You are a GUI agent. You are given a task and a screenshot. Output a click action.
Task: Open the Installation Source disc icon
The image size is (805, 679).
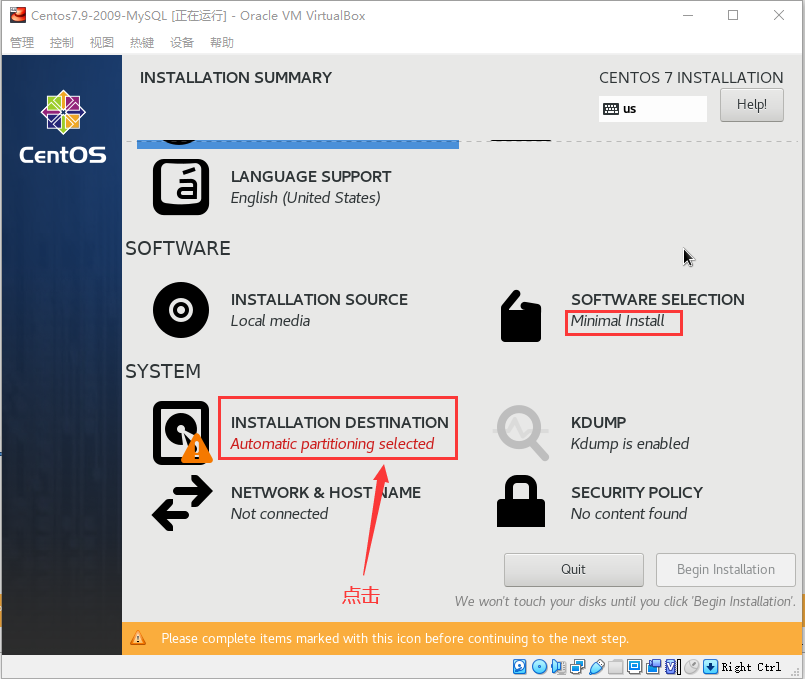181,310
